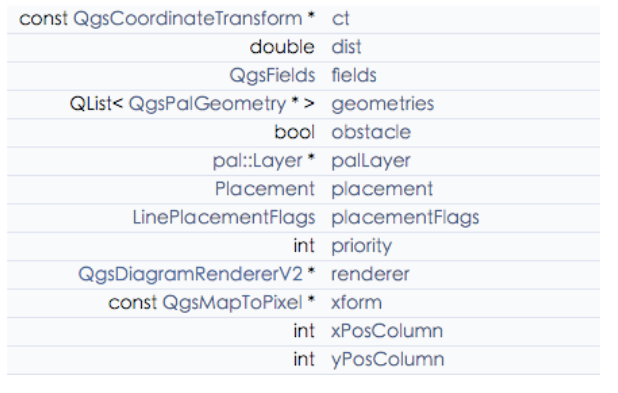Open the QgsPalGeometry class link
The image size is (618, 393).
[207, 104]
